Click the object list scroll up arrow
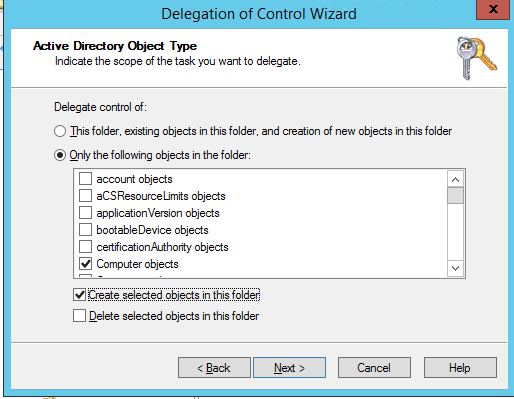Viewport: 514px width, 399px height. [x=455, y=180]
